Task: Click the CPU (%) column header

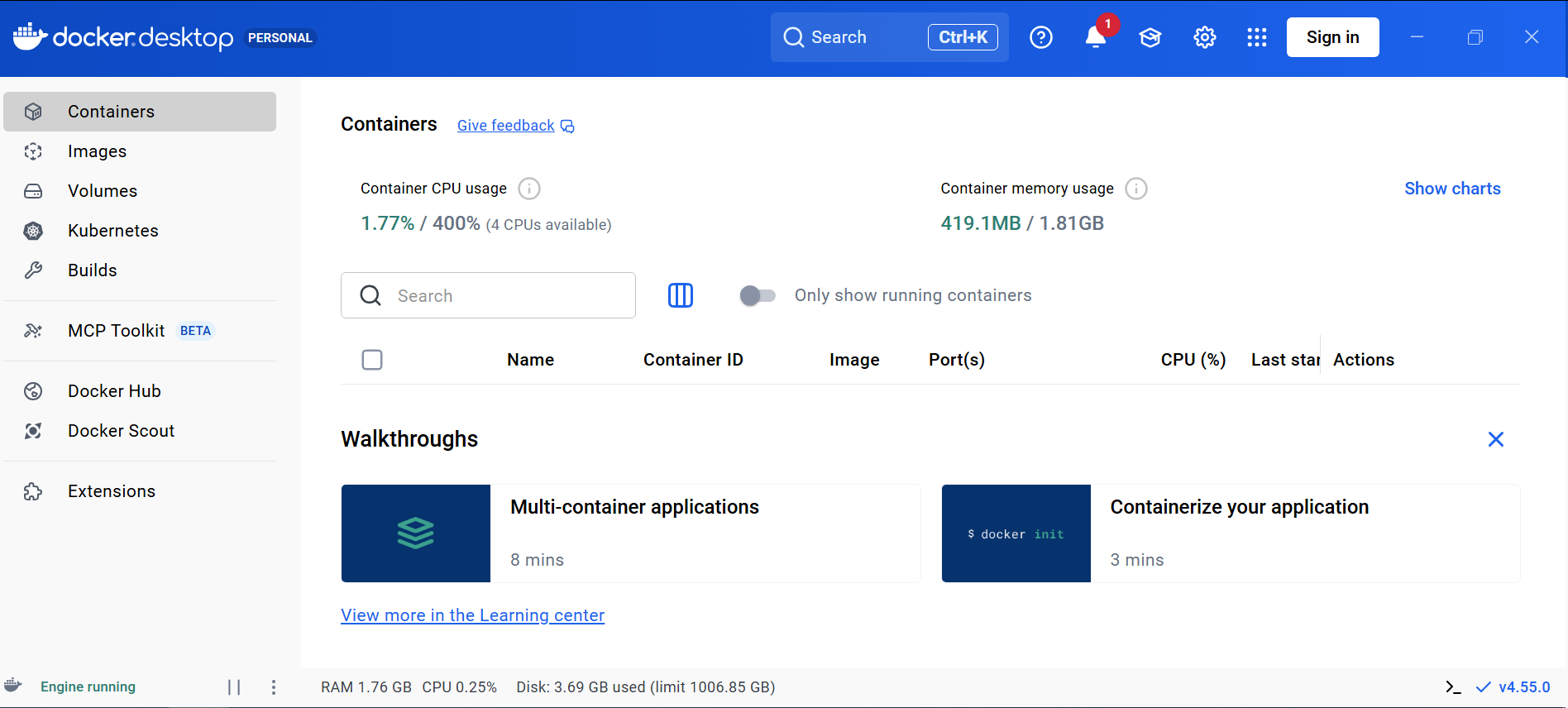Action: pyautogui.click(x=1193, y=360)
